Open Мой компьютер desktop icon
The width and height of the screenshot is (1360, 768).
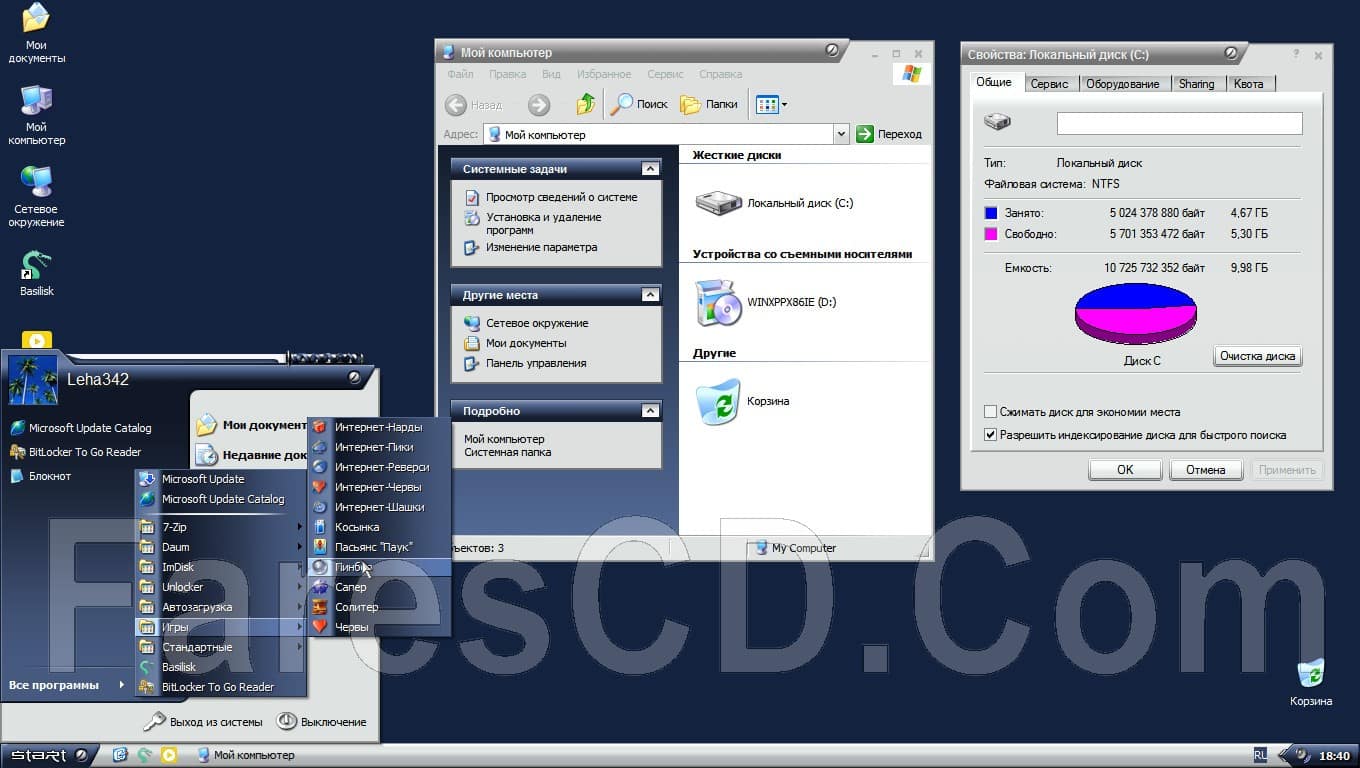pyautogui.click(x=36, y=115)
